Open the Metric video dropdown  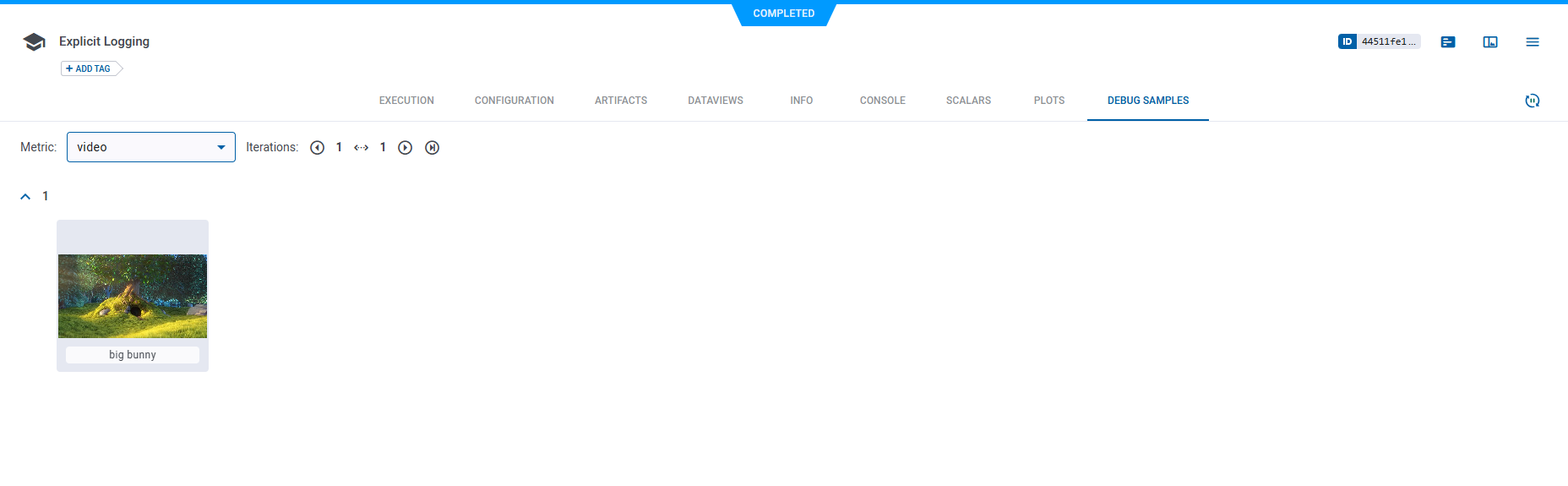pos(151,147)
